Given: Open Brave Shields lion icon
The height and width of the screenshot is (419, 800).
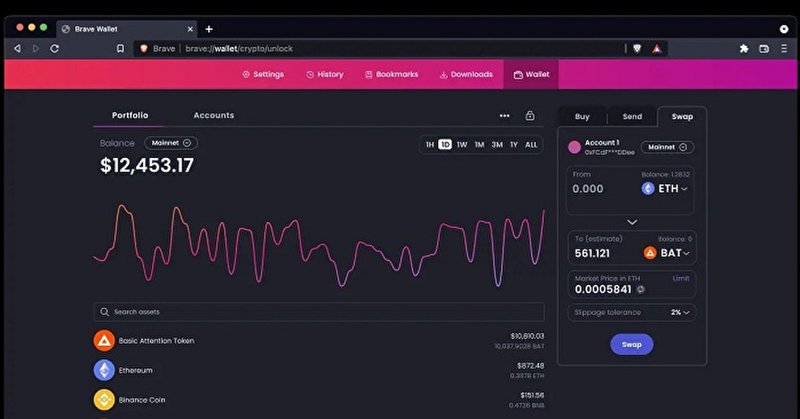Looking at the screenshot, I should coord(637,48).
